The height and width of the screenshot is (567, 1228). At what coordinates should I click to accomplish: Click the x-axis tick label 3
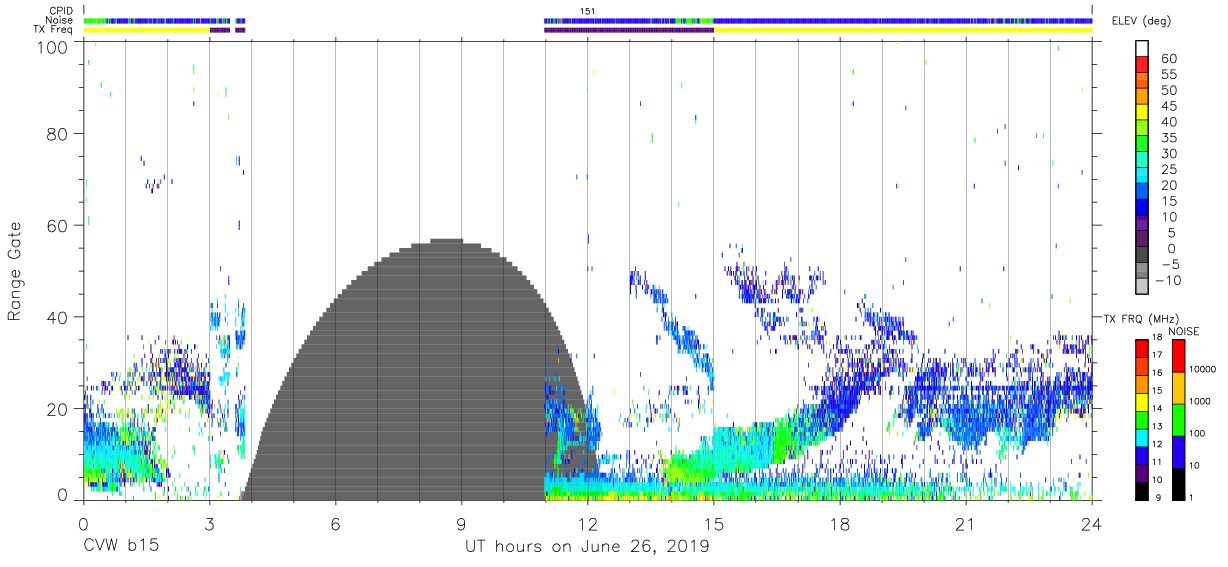[x=209, y=524]
